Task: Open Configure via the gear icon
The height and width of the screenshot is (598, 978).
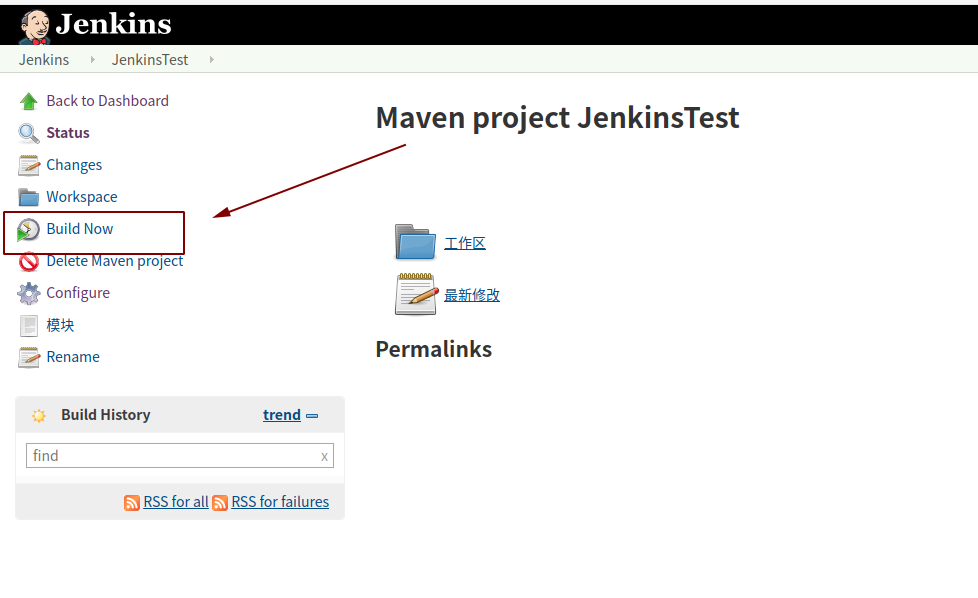Action: [27, 292]
